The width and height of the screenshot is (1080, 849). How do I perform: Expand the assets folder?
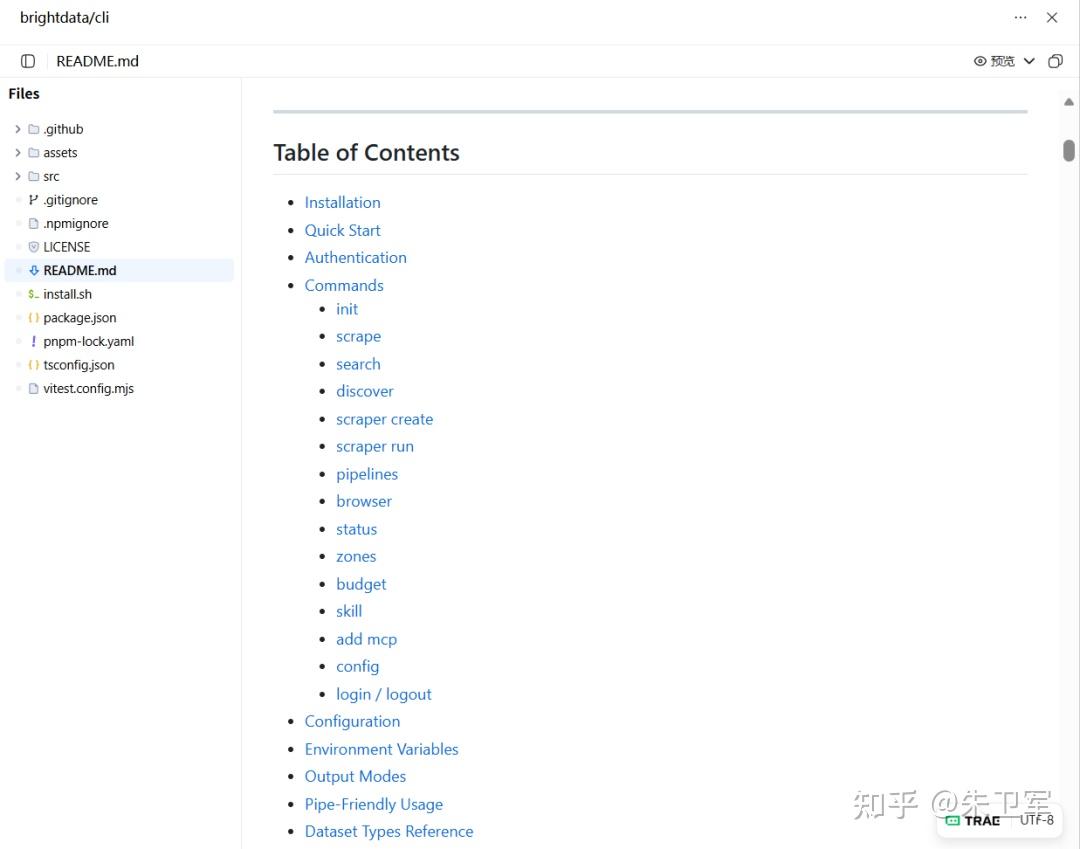[18, 153]
